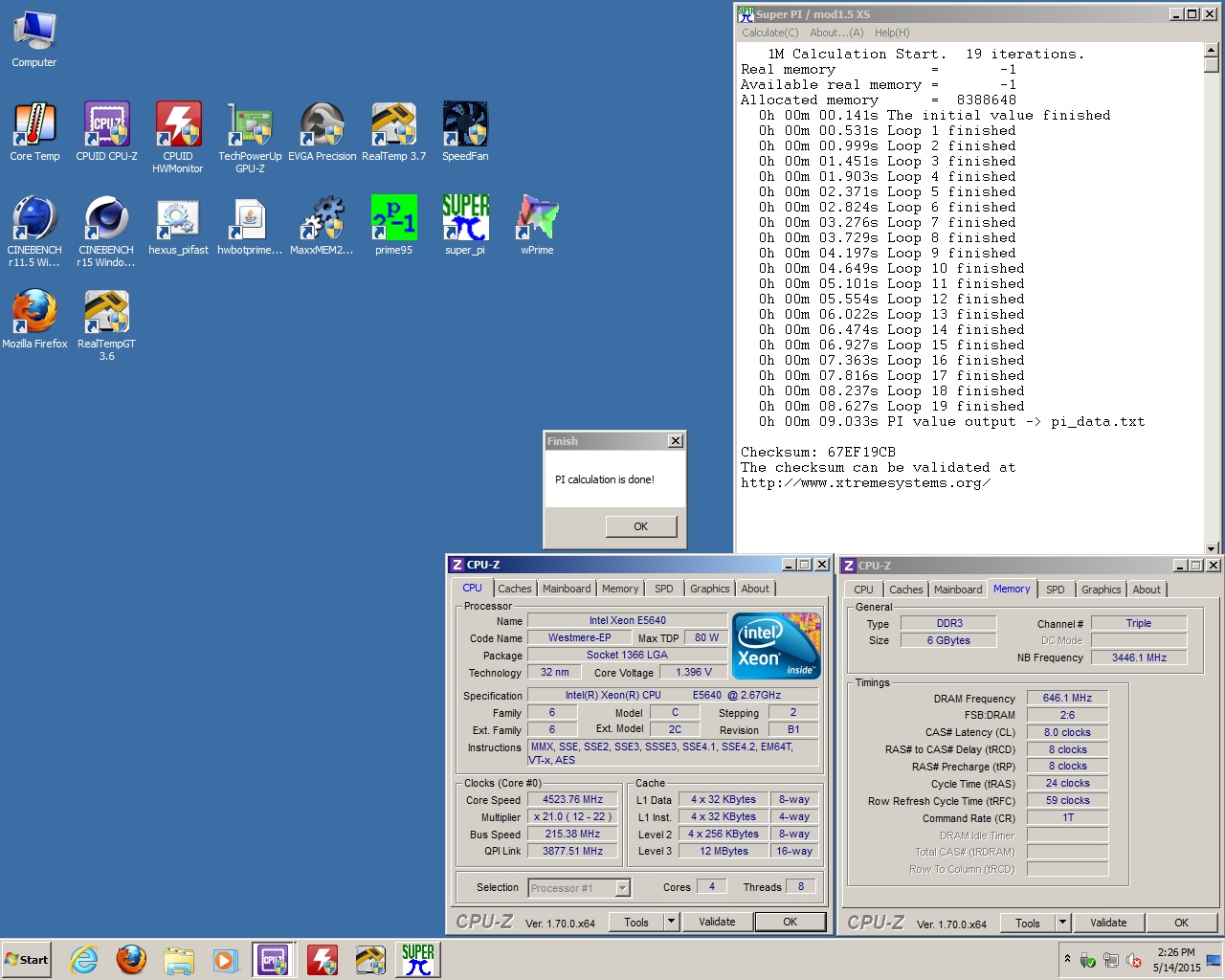Click the Start button
Image resolution: width=1225 pixels, height=980 pixels.
point(27,960)
